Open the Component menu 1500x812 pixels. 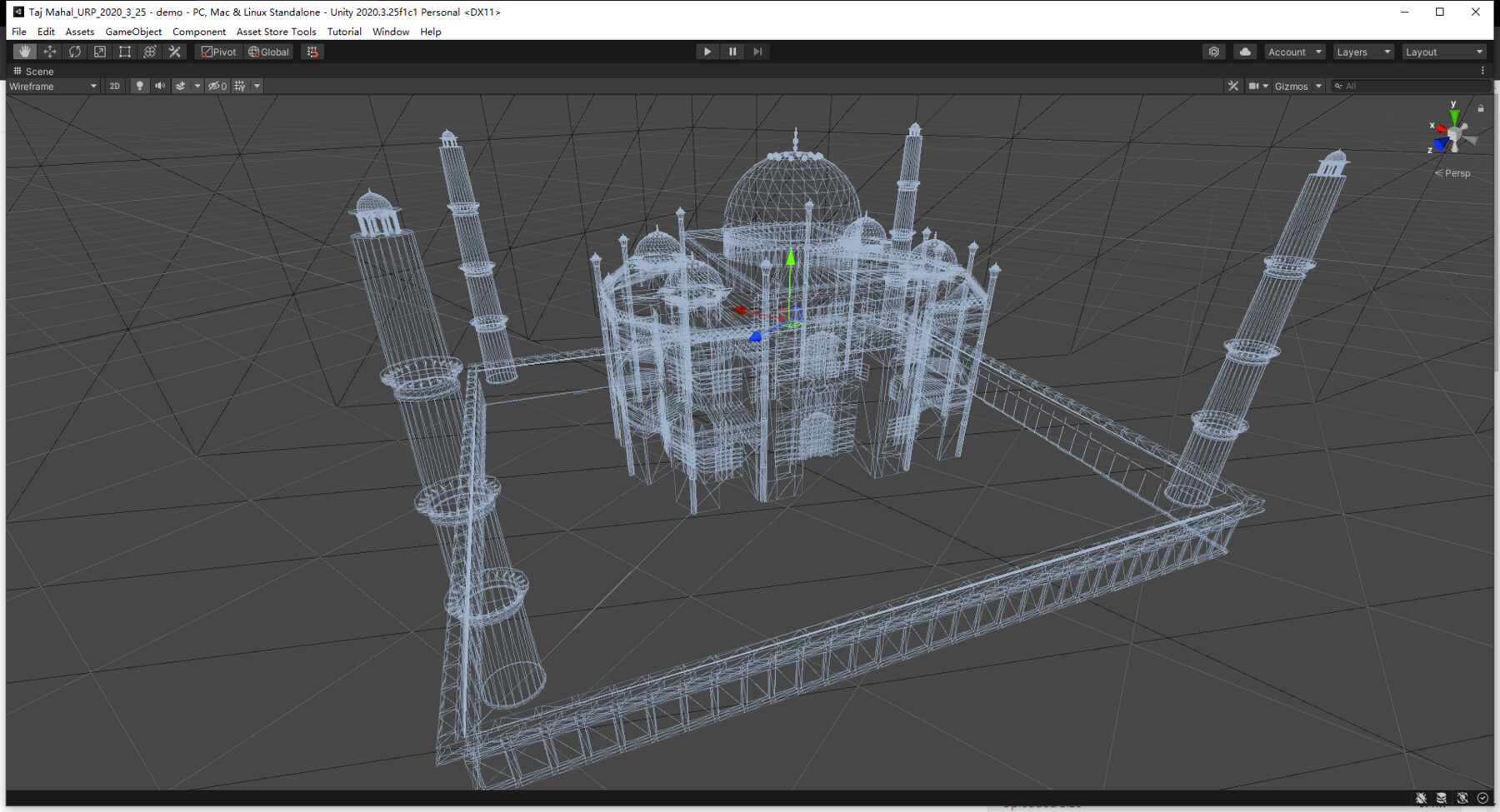[199, 32]
